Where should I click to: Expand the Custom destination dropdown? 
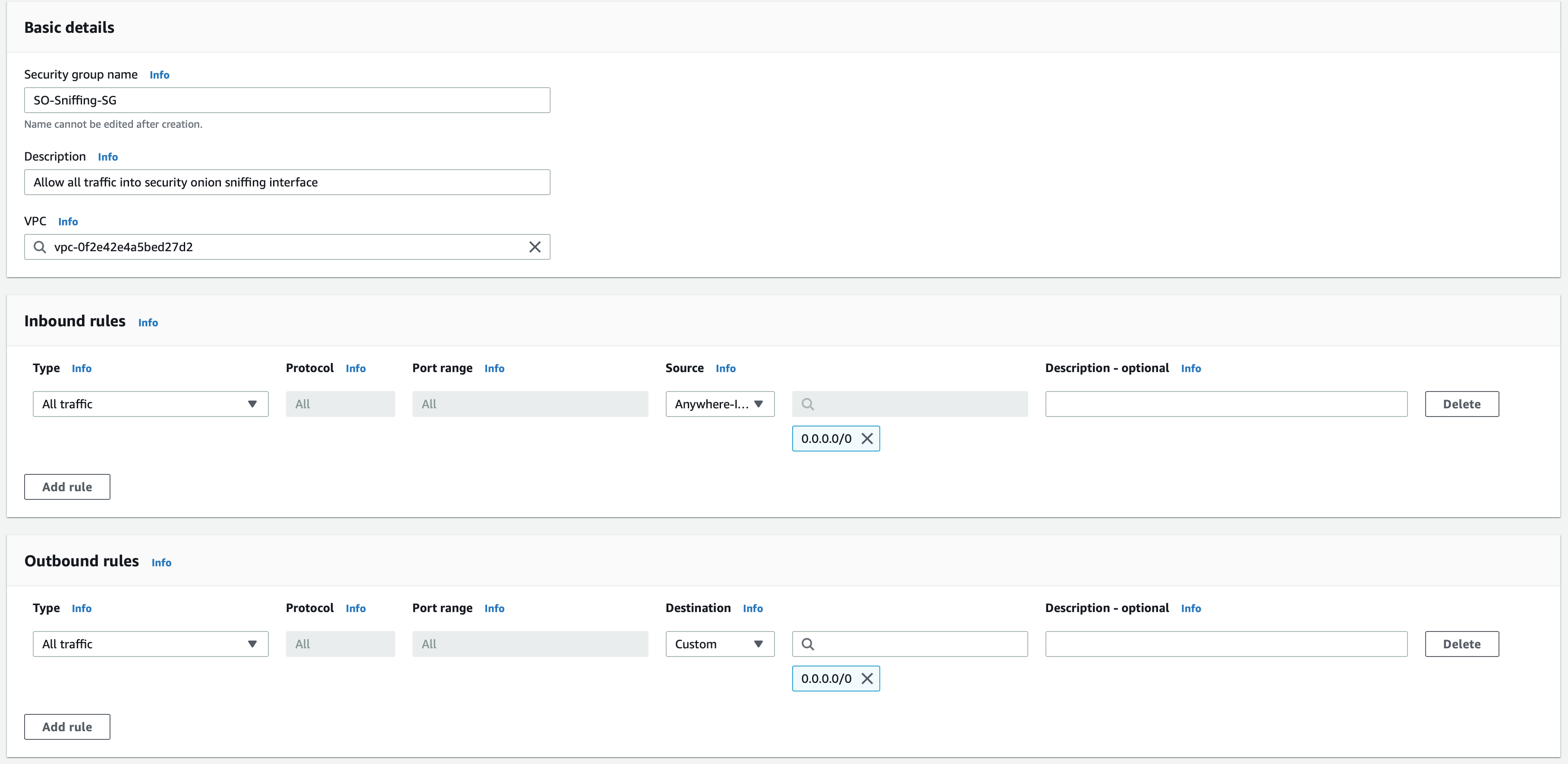(719, 644)
